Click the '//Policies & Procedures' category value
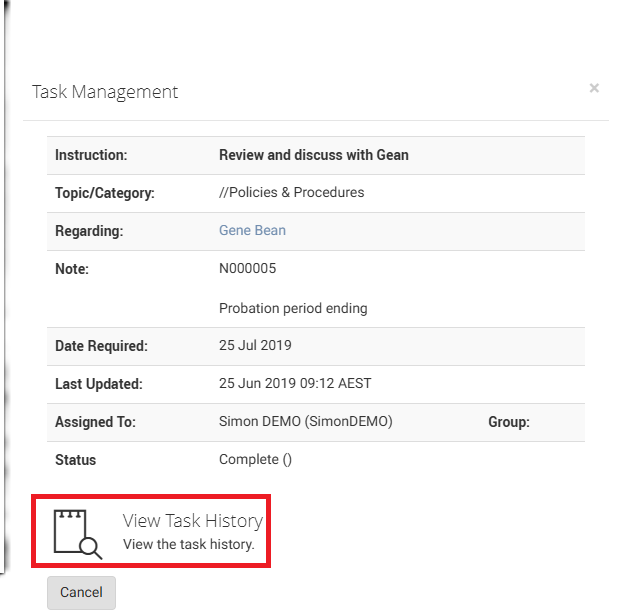 click(291, 192)
